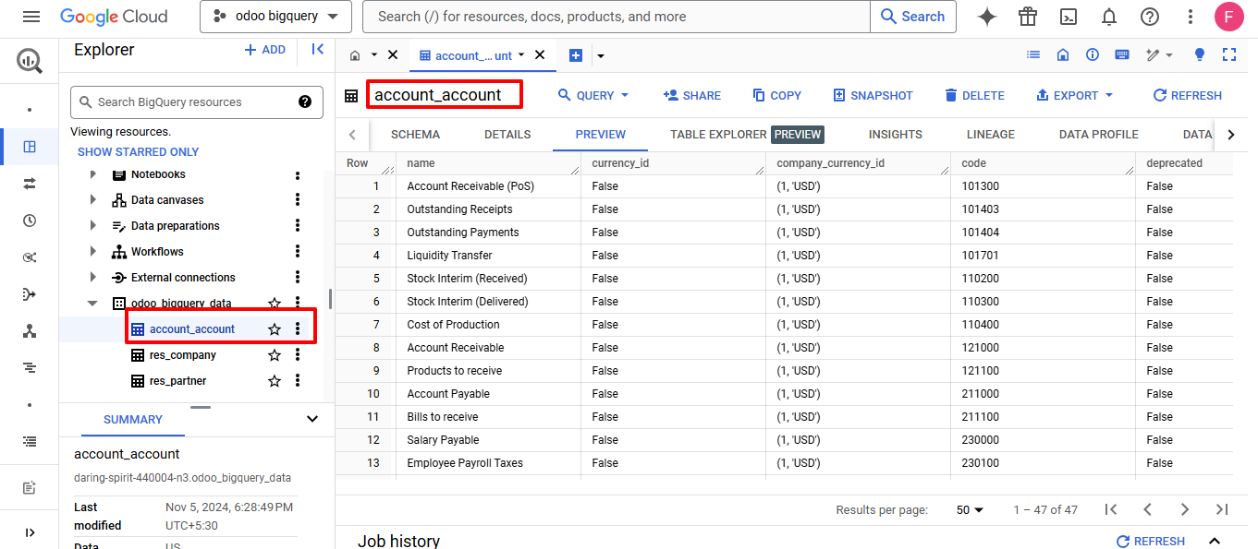This screenshot has width=1258, height=549.
Task: Star the res_company table
Action: (x=274, y=355)
